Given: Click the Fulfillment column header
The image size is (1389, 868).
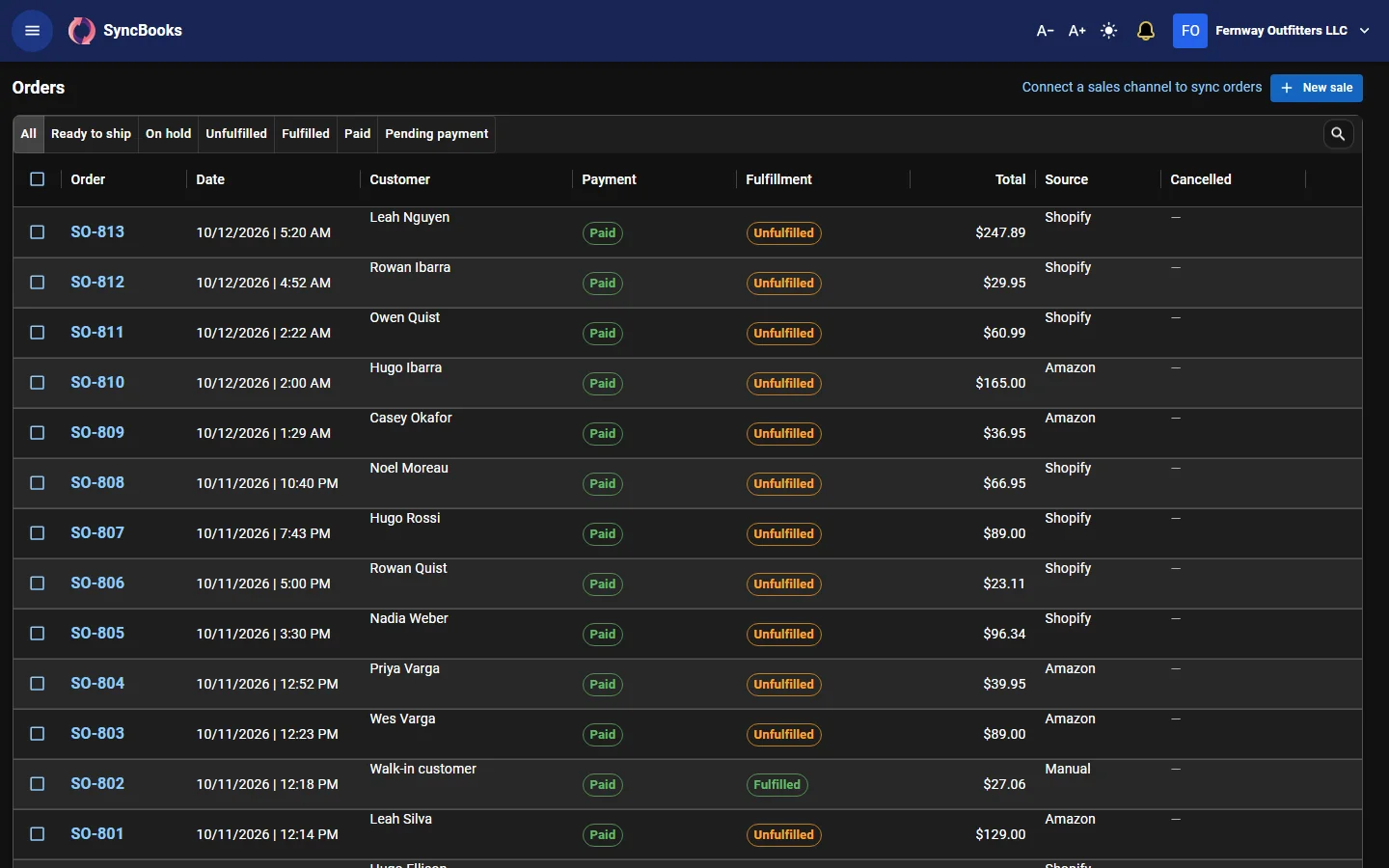Looking at the screenshot, I should (778, 179).
